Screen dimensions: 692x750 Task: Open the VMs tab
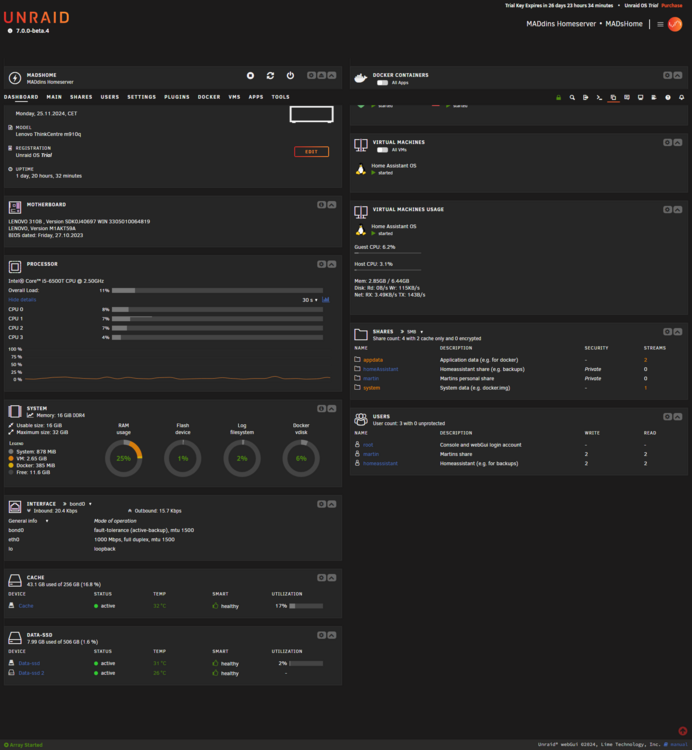coord(234,97)
